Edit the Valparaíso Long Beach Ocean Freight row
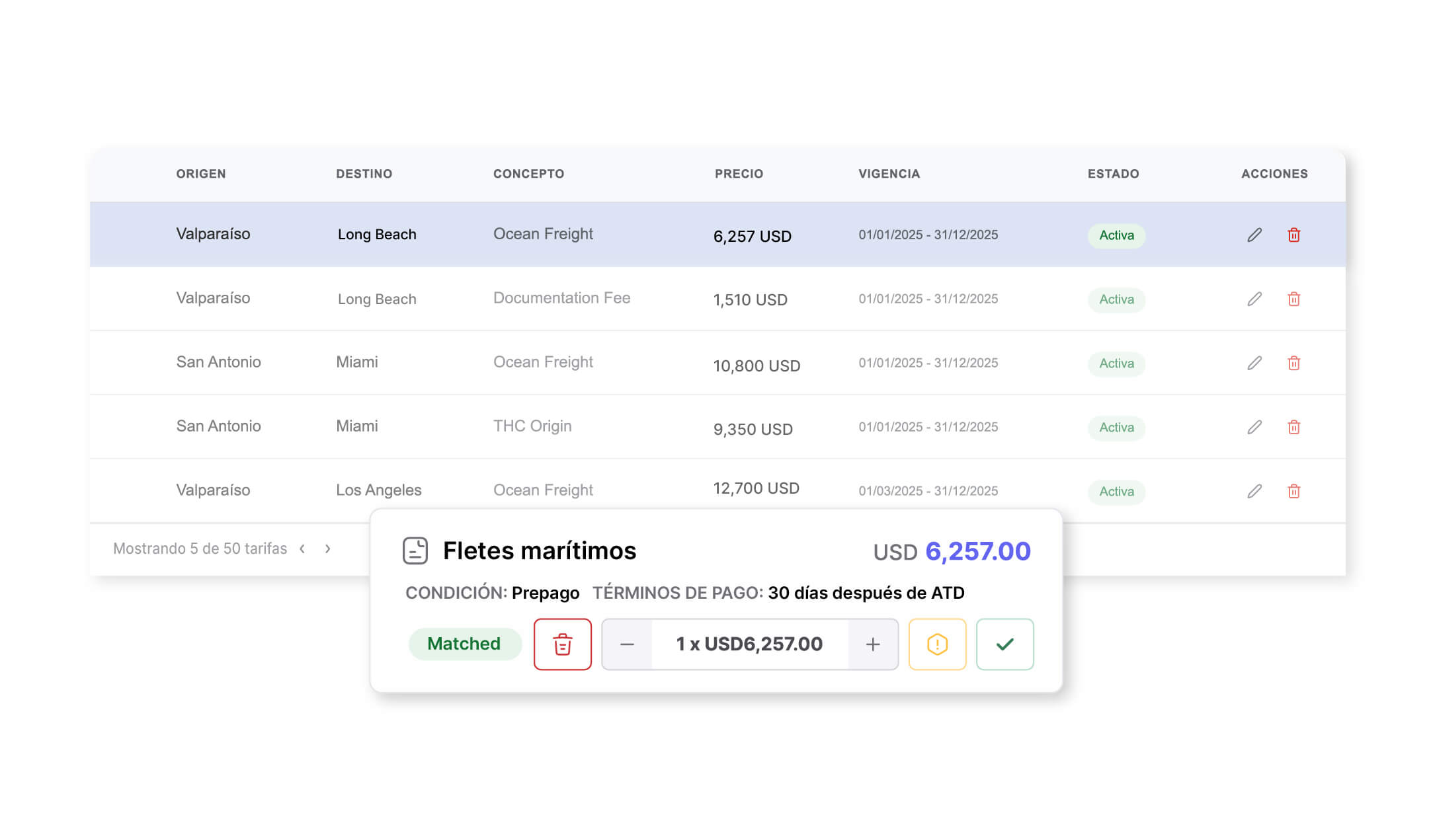 click(1254, 235)
